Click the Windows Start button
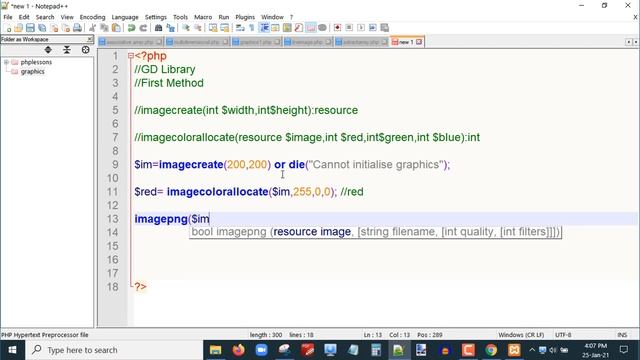640x360 pixels. pos(12,350)
